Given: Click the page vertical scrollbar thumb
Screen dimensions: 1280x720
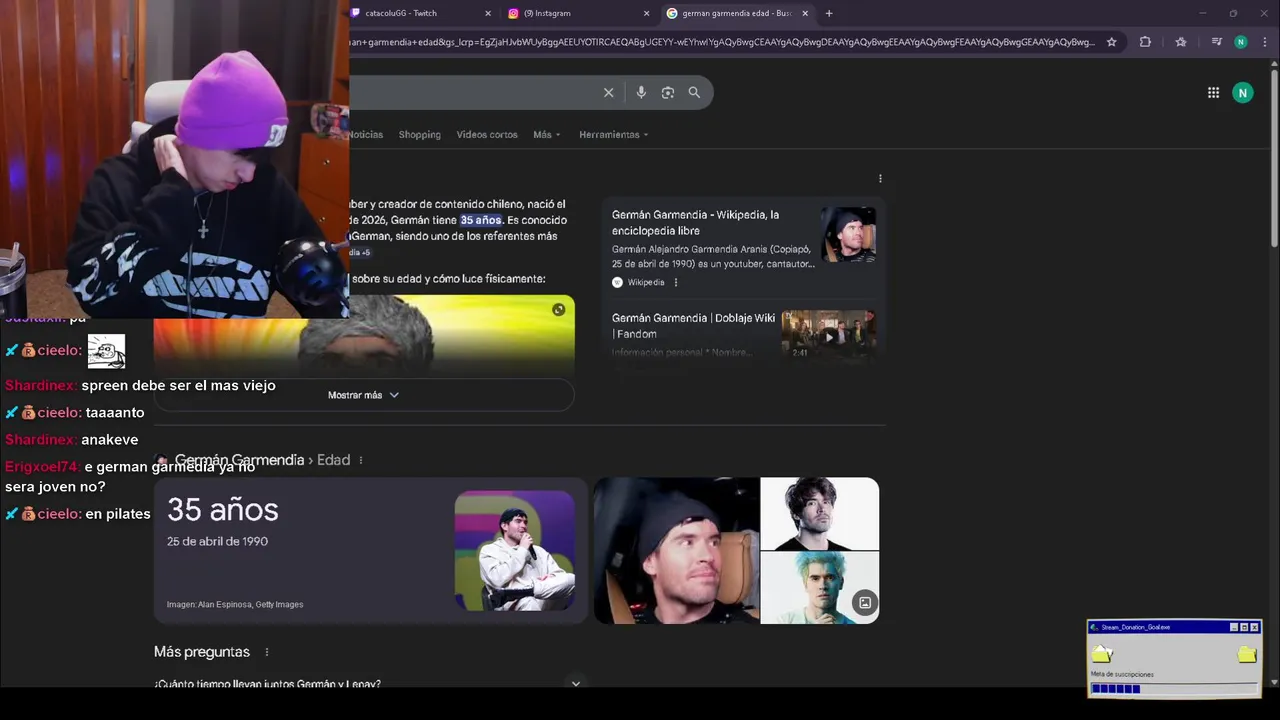Looking at the screenshot, I should [1274, 156].
